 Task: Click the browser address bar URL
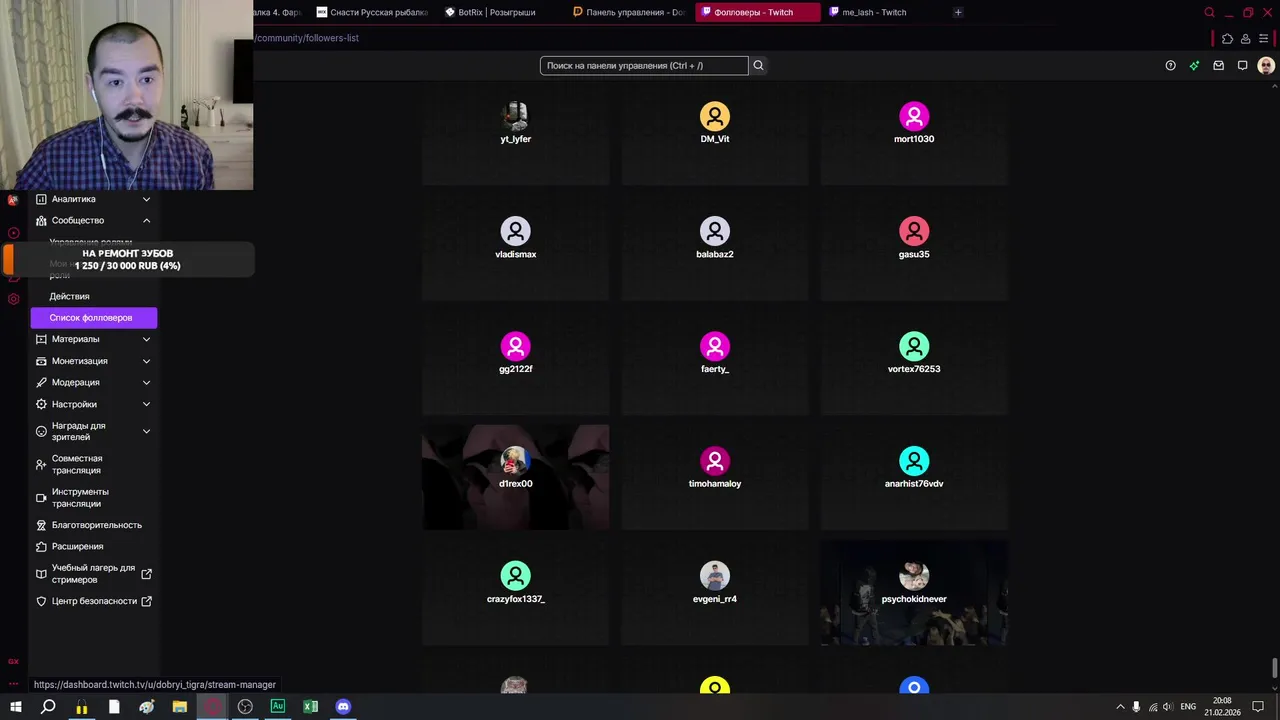[308, 38]
